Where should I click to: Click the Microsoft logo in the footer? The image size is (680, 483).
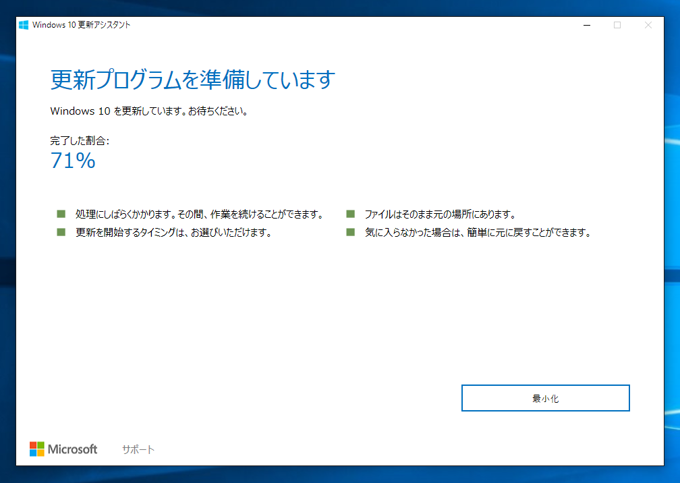tap(63, 449)
